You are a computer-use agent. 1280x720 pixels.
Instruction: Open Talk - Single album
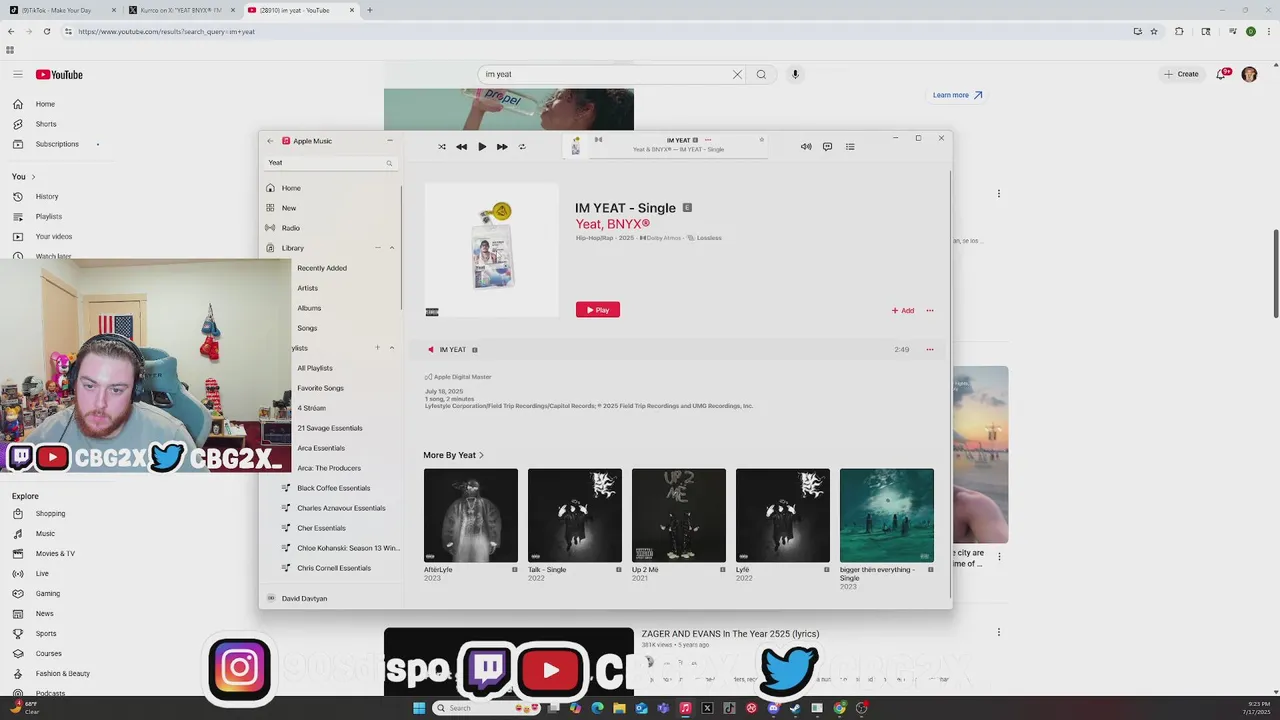[x=575, y=516]
